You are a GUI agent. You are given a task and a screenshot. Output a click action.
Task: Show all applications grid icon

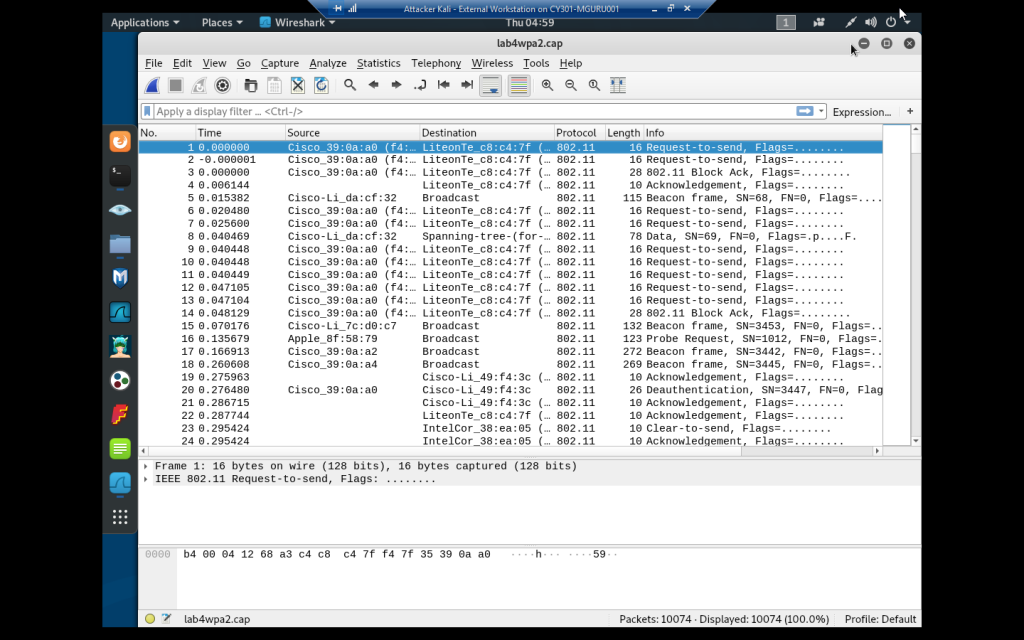tap(120, 517)
